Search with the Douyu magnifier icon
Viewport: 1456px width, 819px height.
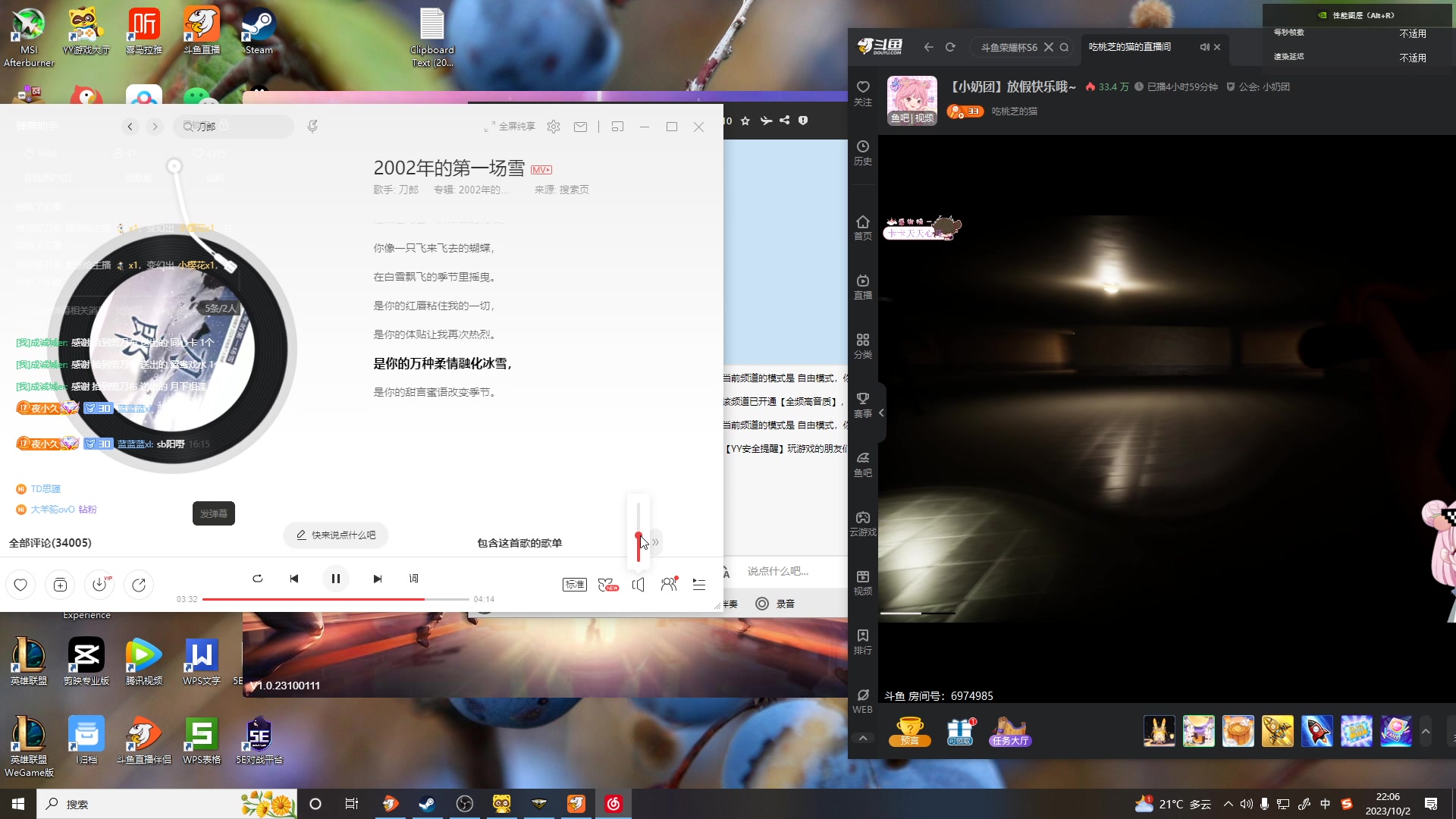[x=1065, y=47]
